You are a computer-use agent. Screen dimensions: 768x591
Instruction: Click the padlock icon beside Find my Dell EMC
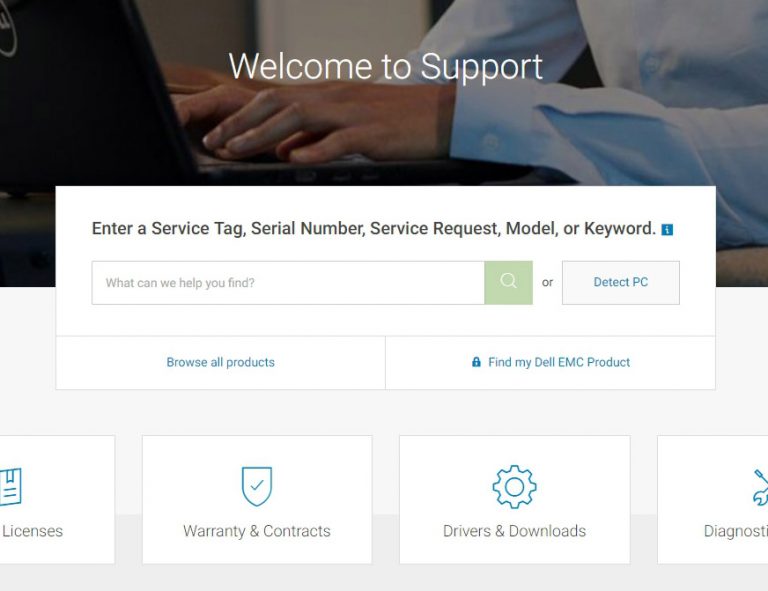[x=476, y=362]
